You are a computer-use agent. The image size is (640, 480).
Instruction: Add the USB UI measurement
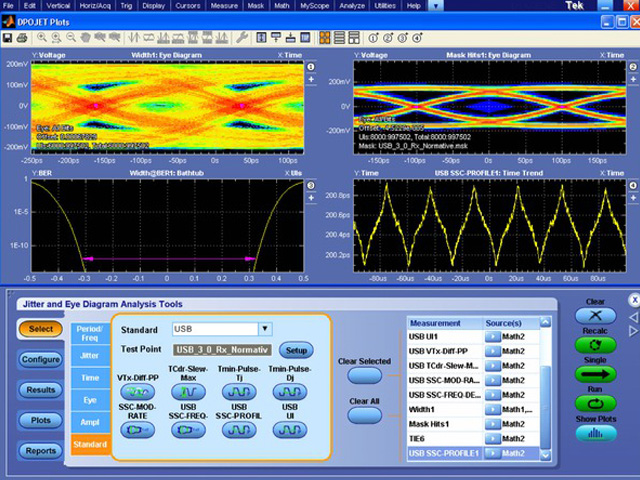click(290, 430)
